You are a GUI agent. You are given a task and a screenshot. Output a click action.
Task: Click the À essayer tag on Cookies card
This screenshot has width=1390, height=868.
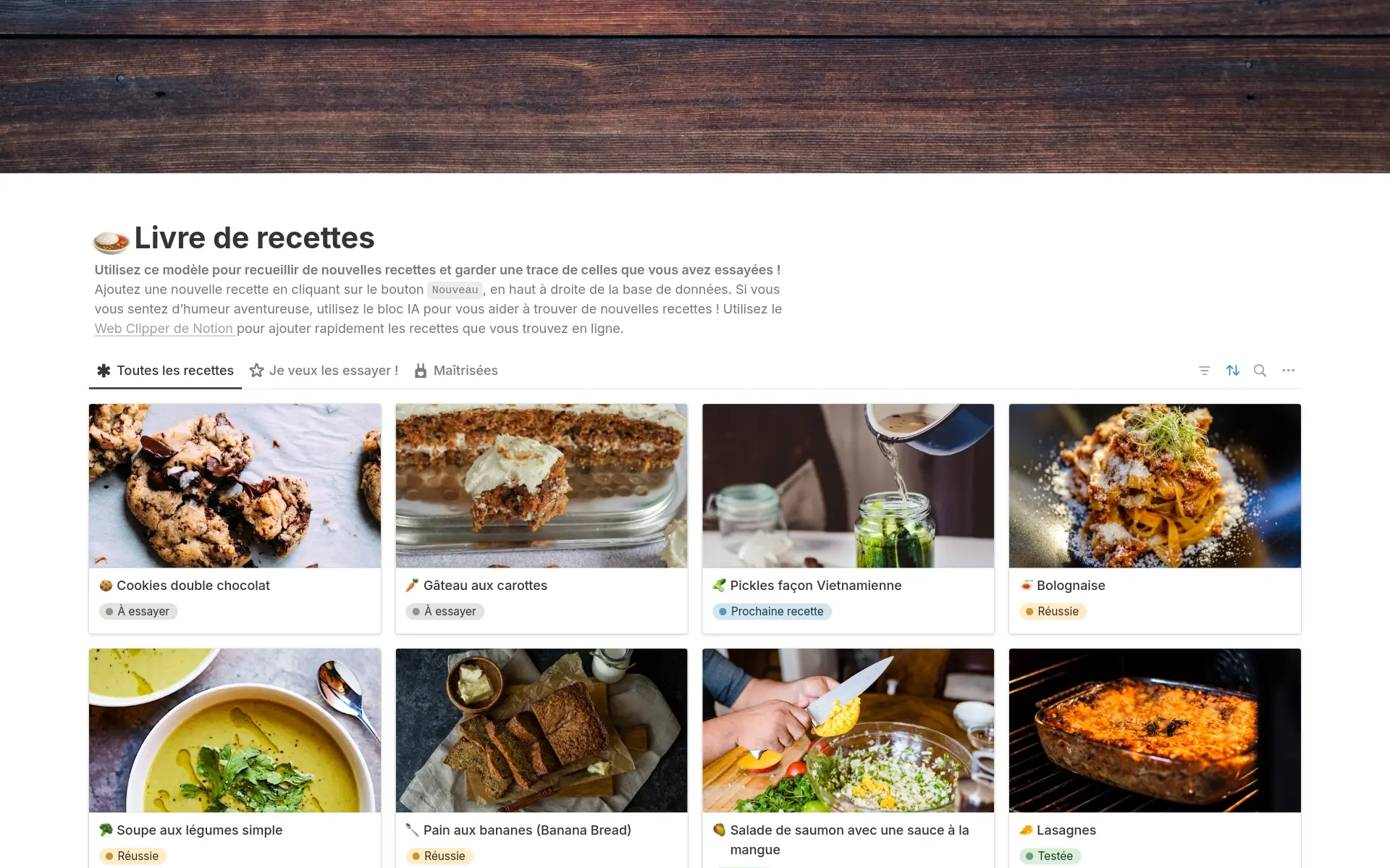[138, 612]
